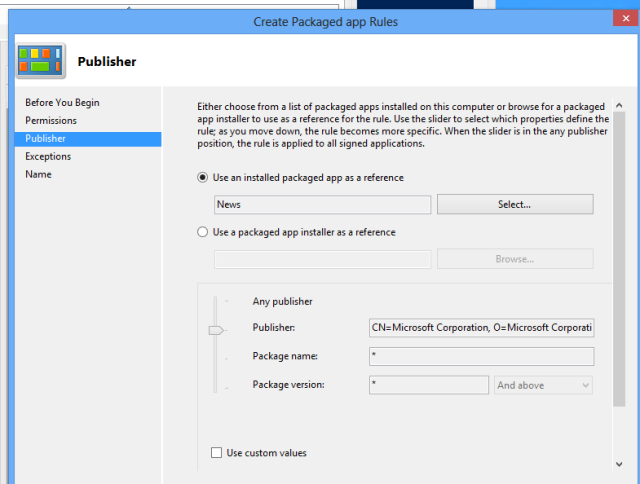The height and width of the screenshot is (484, 640).
Task: Enable the Use custom values checkbox
Action: 216,453
